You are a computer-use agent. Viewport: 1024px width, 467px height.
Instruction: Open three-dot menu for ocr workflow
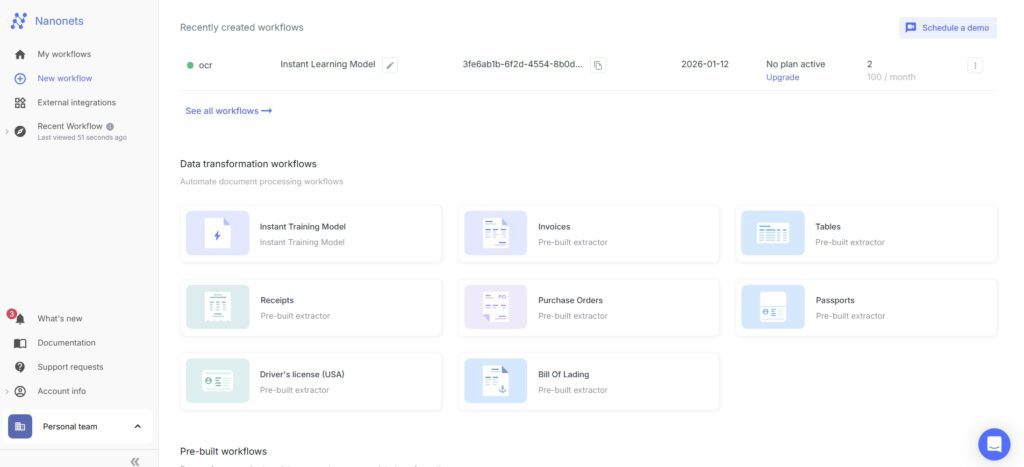[x=975, y=65]
